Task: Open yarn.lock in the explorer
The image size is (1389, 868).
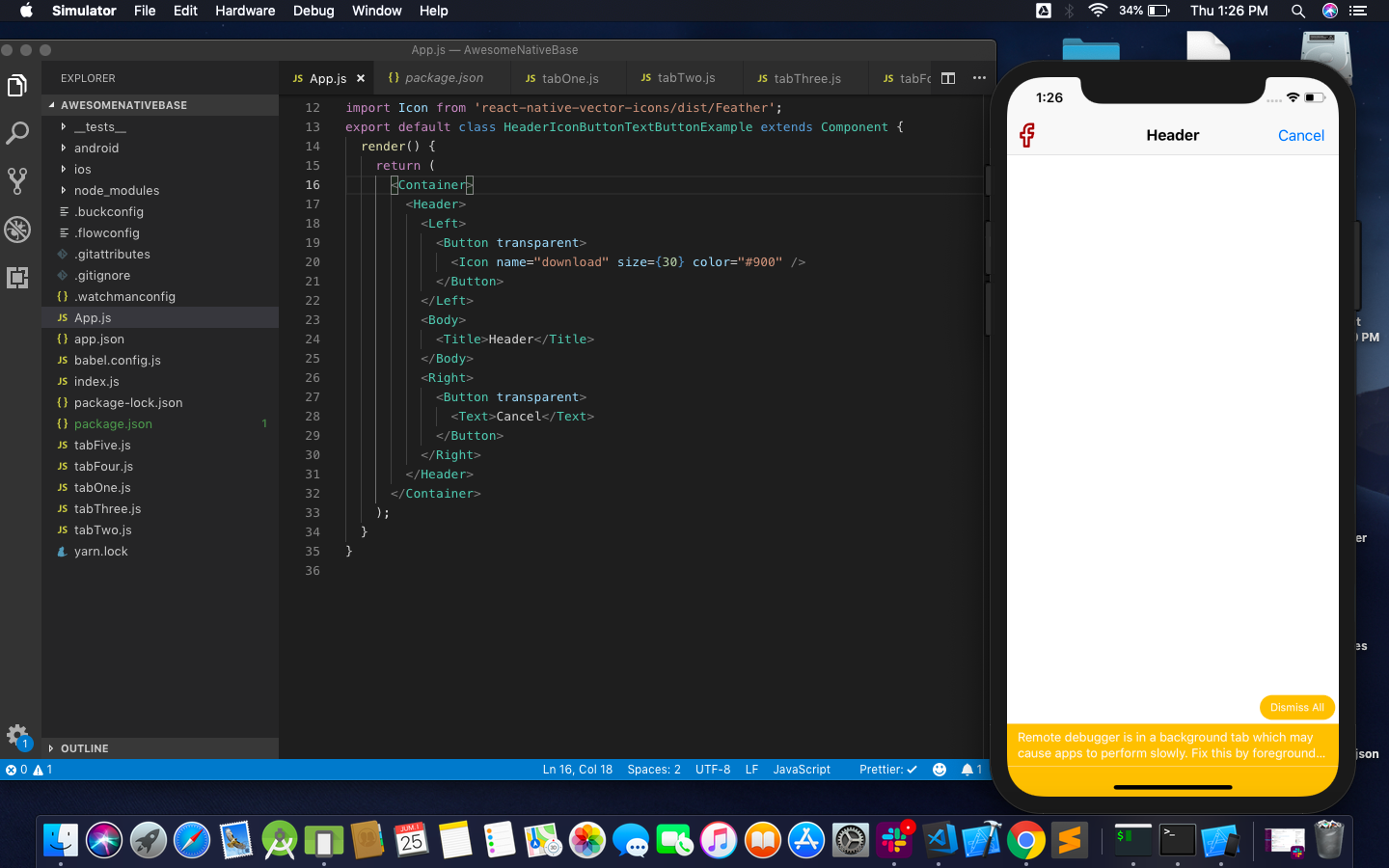Action: (160, 551)
